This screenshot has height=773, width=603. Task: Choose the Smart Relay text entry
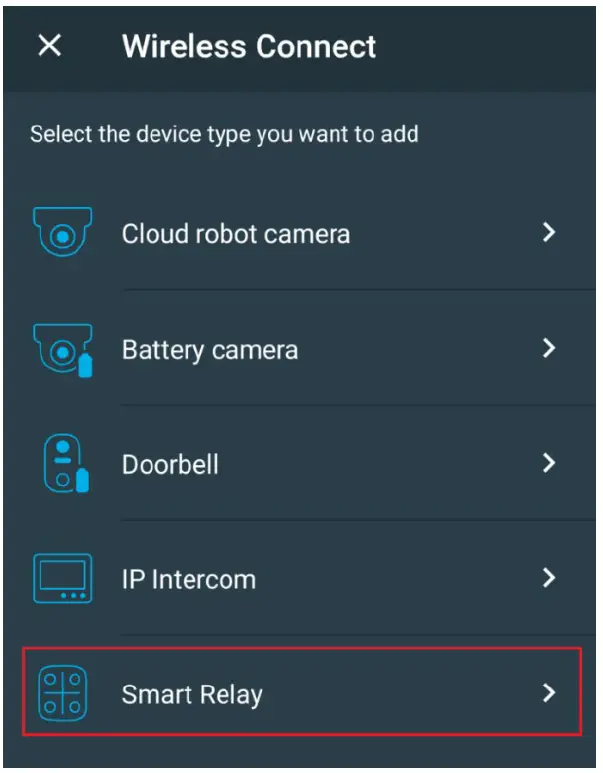pos(192,695)
